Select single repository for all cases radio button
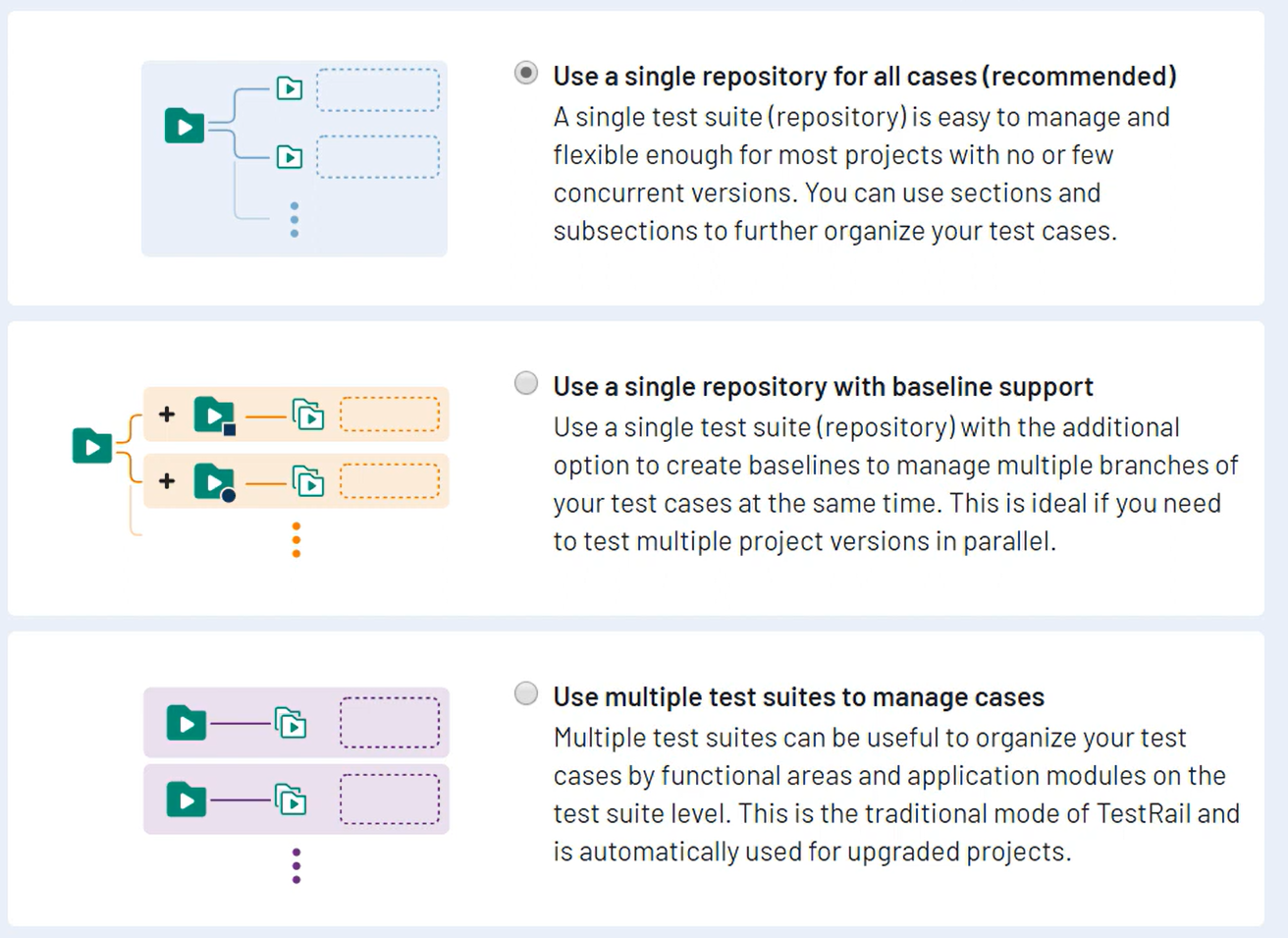Screen dimensions: 1288x938 (526, 74)
